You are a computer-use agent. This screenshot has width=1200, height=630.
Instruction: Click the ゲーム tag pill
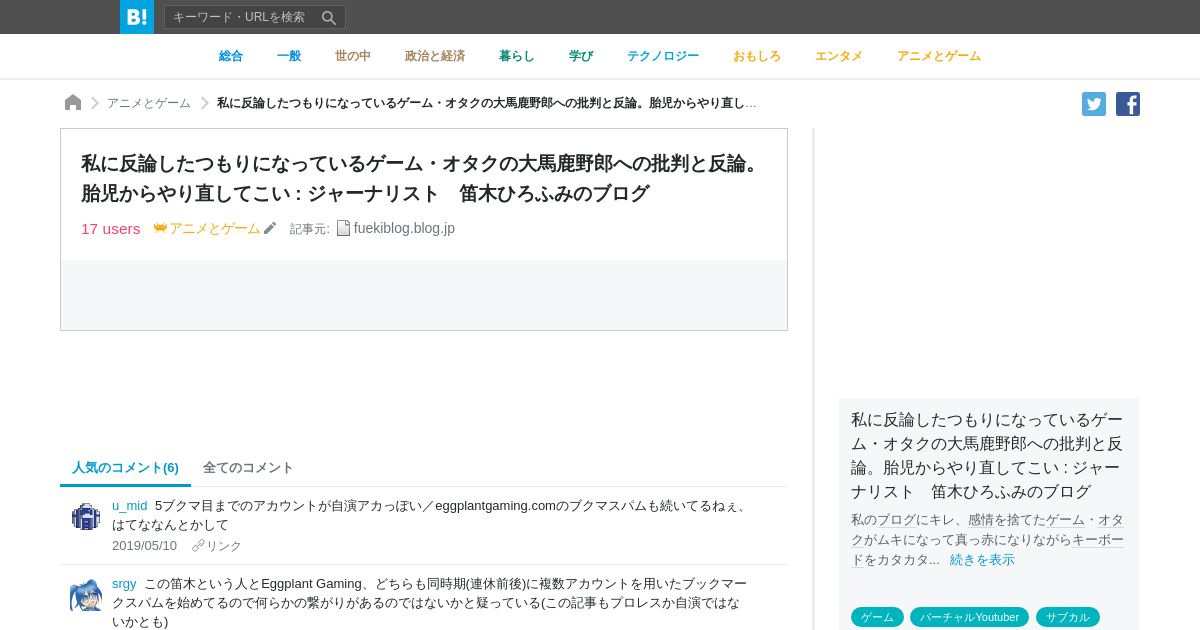point(877,617)
